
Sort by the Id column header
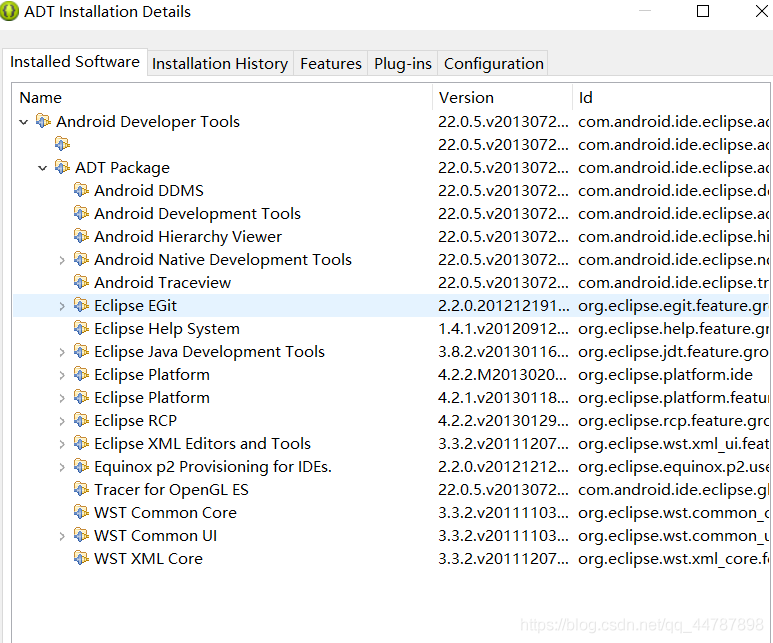(x=671, y=98)
